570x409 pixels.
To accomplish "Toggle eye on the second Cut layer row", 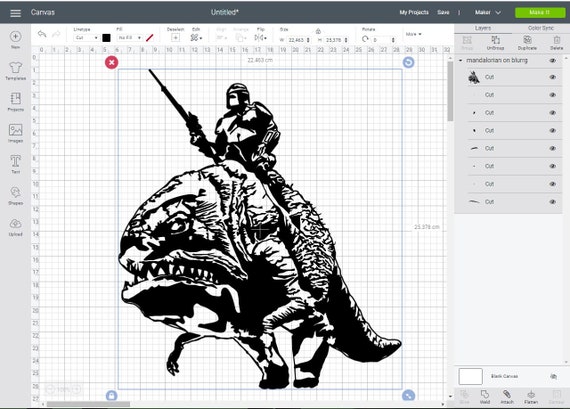I will point(553,95).
